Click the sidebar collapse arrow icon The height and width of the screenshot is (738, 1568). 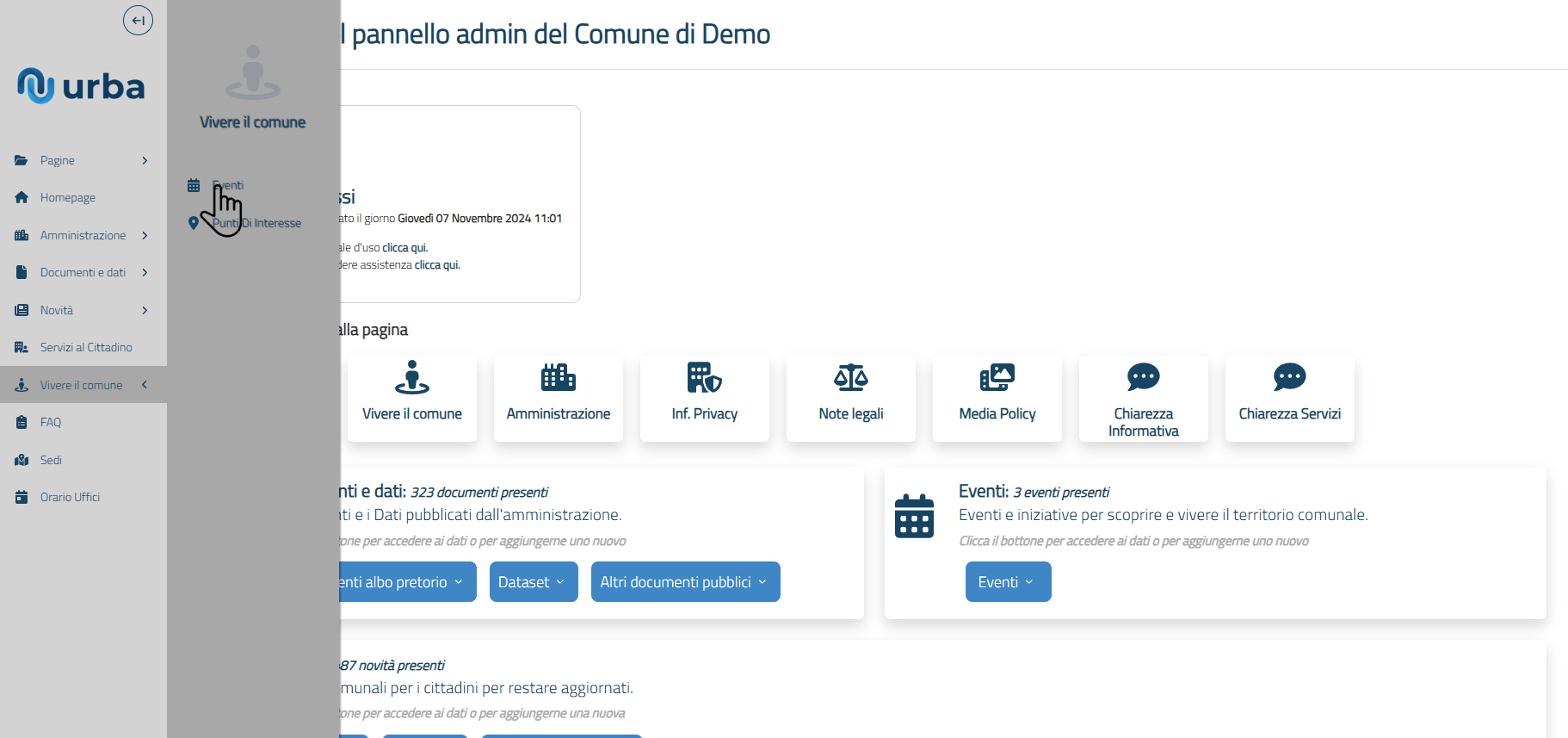point(138,21)
